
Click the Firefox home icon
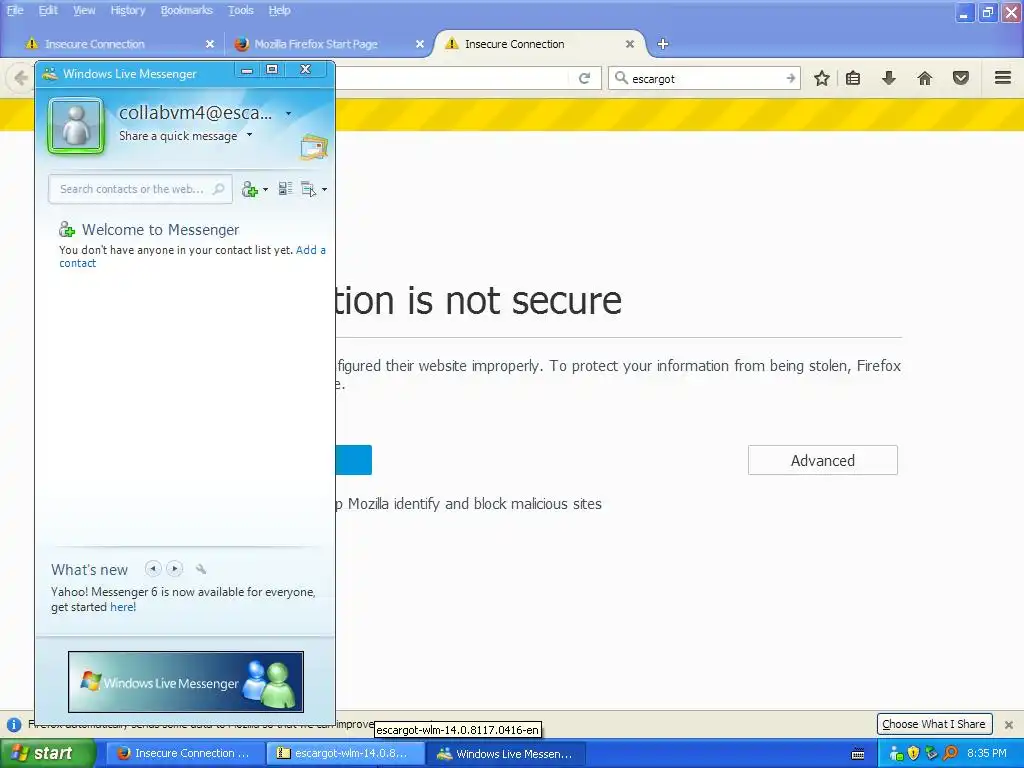[925, 78]
